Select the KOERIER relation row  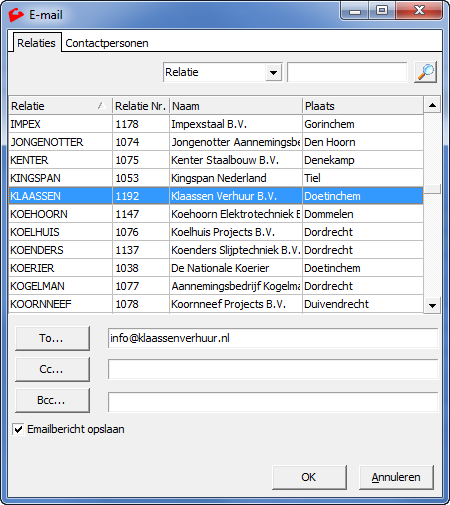pos(216,268)
